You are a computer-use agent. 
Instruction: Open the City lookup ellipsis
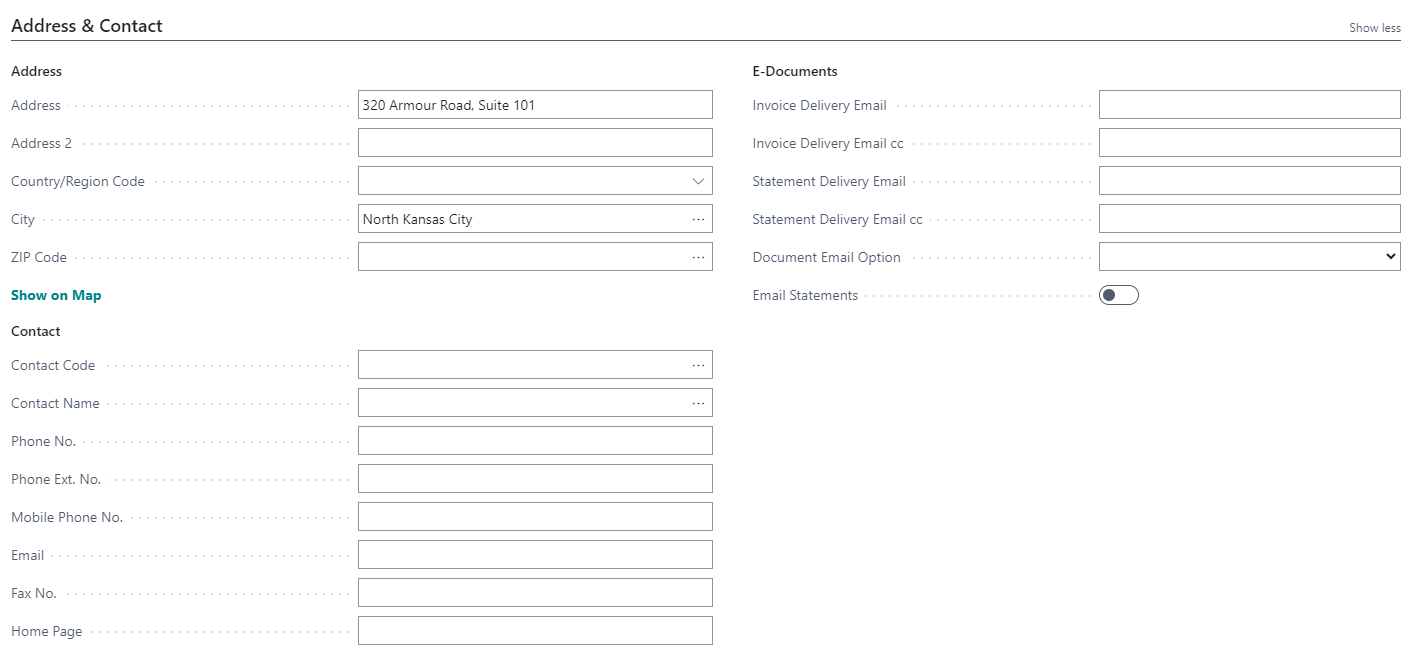tap(698, 218)
